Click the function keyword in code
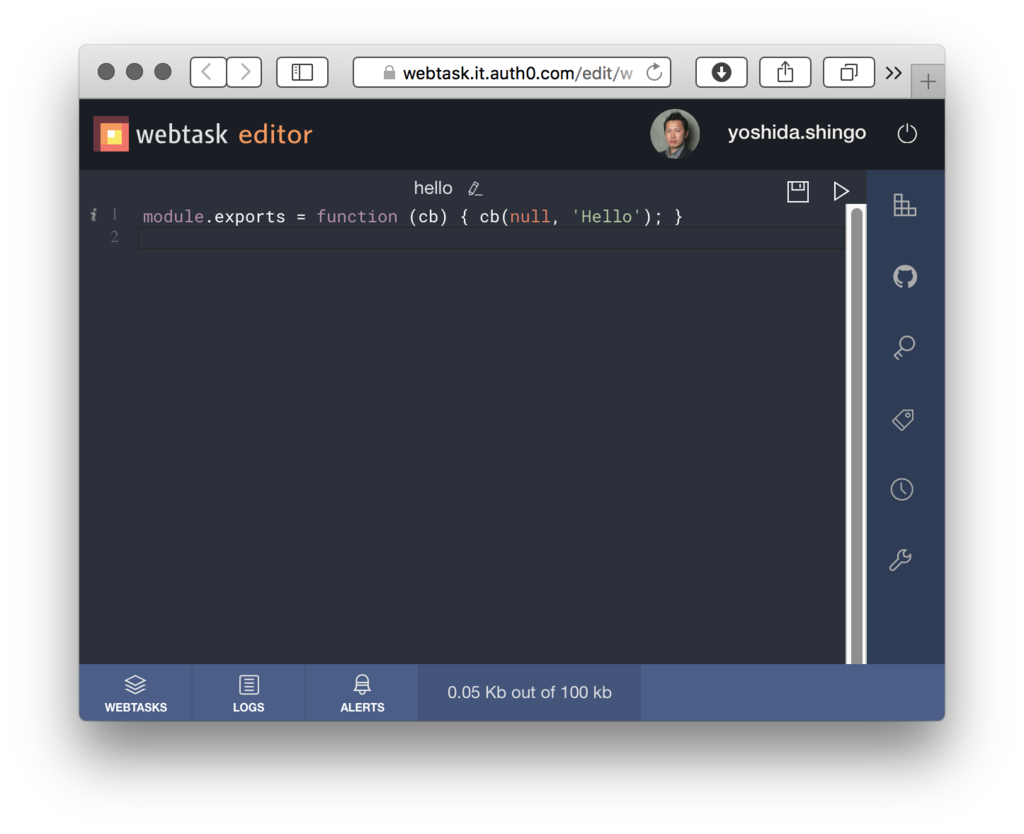The width and height of the screenshot is (1024, 834). pos(357,217)
